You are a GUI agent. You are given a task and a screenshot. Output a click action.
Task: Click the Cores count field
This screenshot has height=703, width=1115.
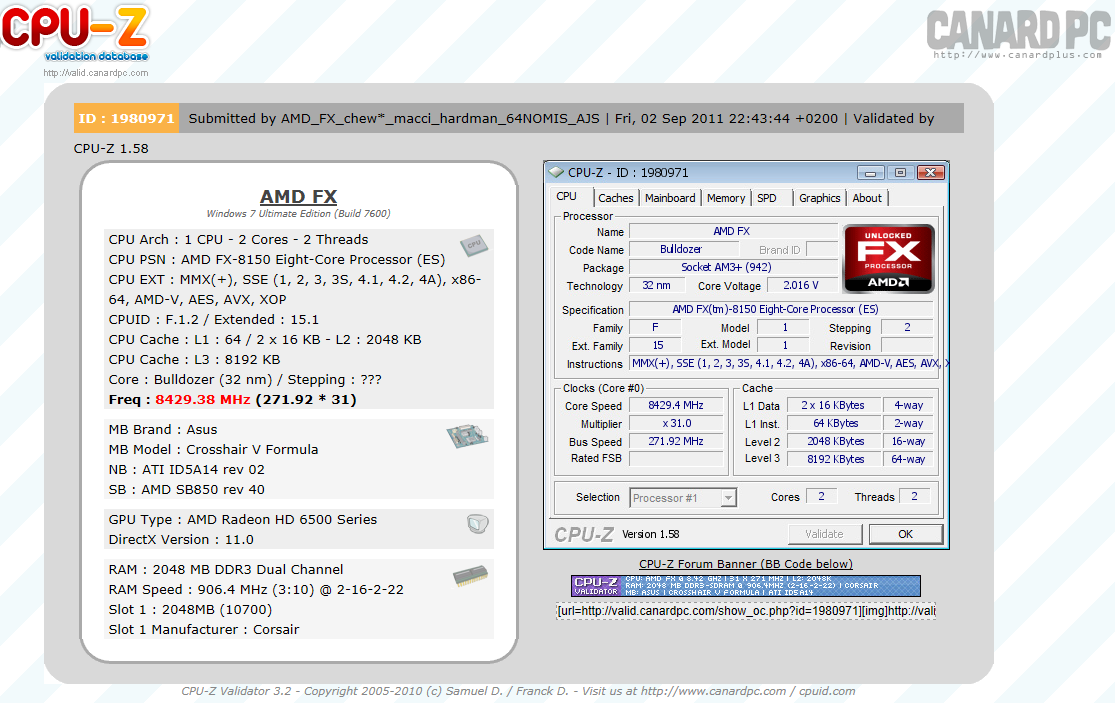click(x=821, y=497)
